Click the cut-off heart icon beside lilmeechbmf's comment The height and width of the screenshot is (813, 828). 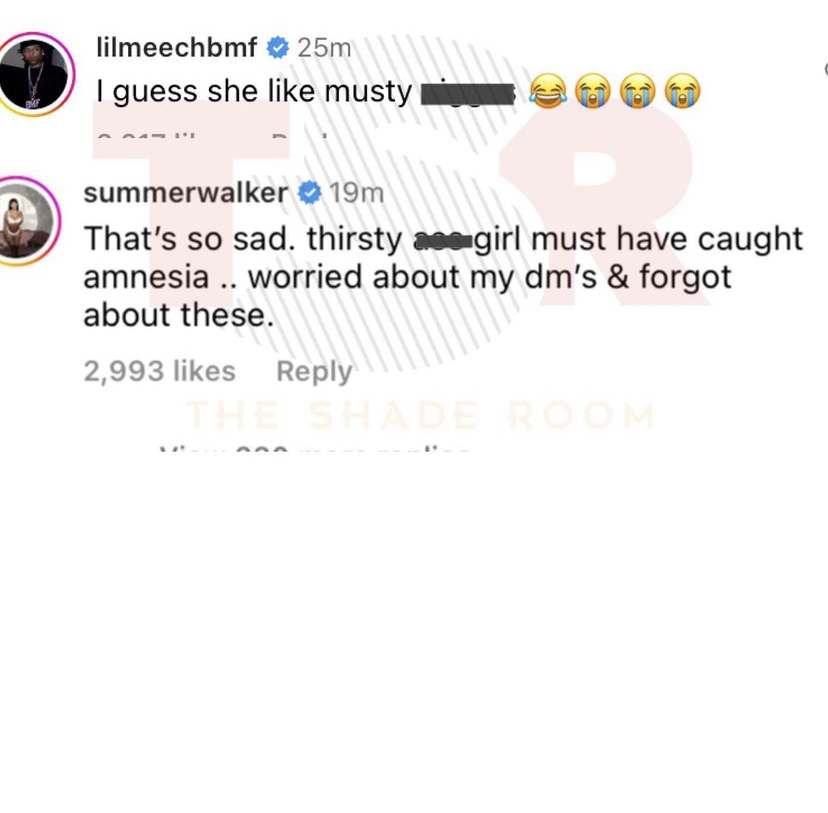click(x=825, y=69)
